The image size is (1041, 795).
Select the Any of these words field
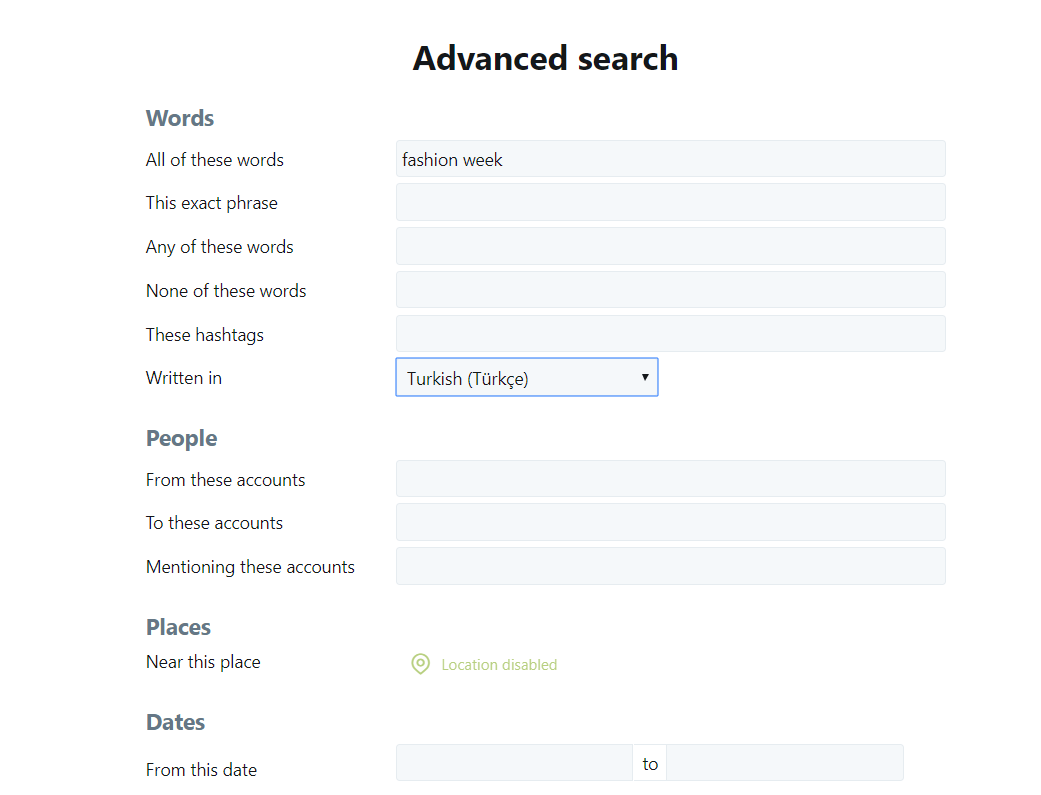pos(671,246)
